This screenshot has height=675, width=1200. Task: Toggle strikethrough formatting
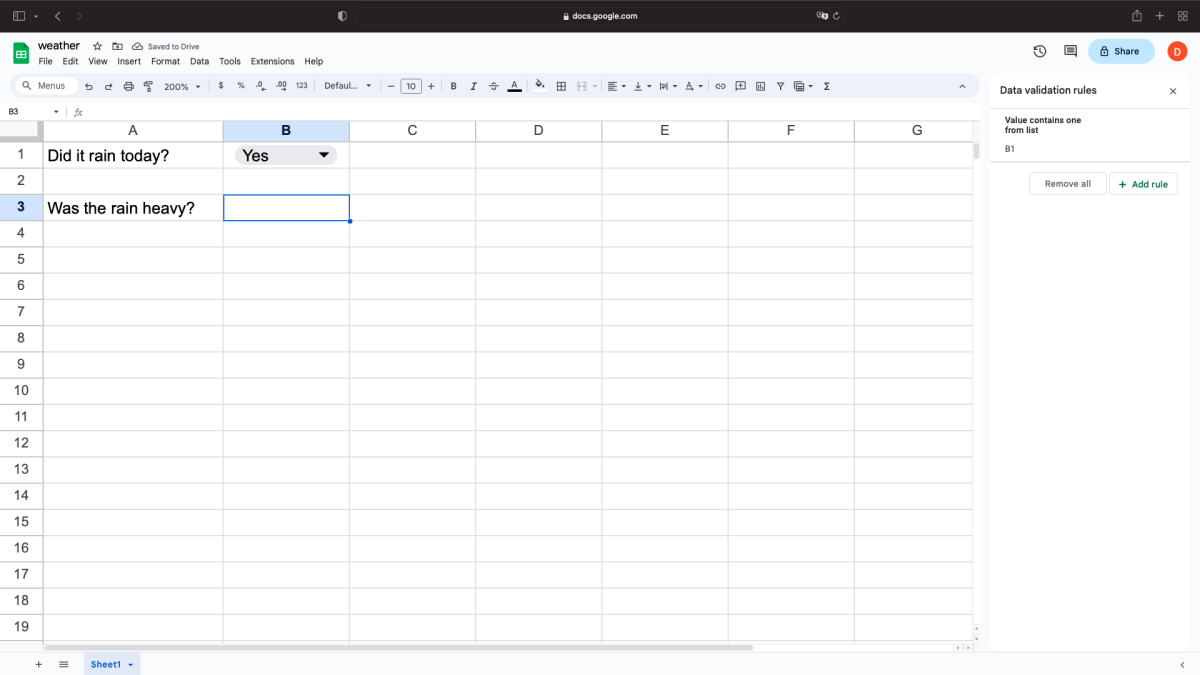coord(493,86)
